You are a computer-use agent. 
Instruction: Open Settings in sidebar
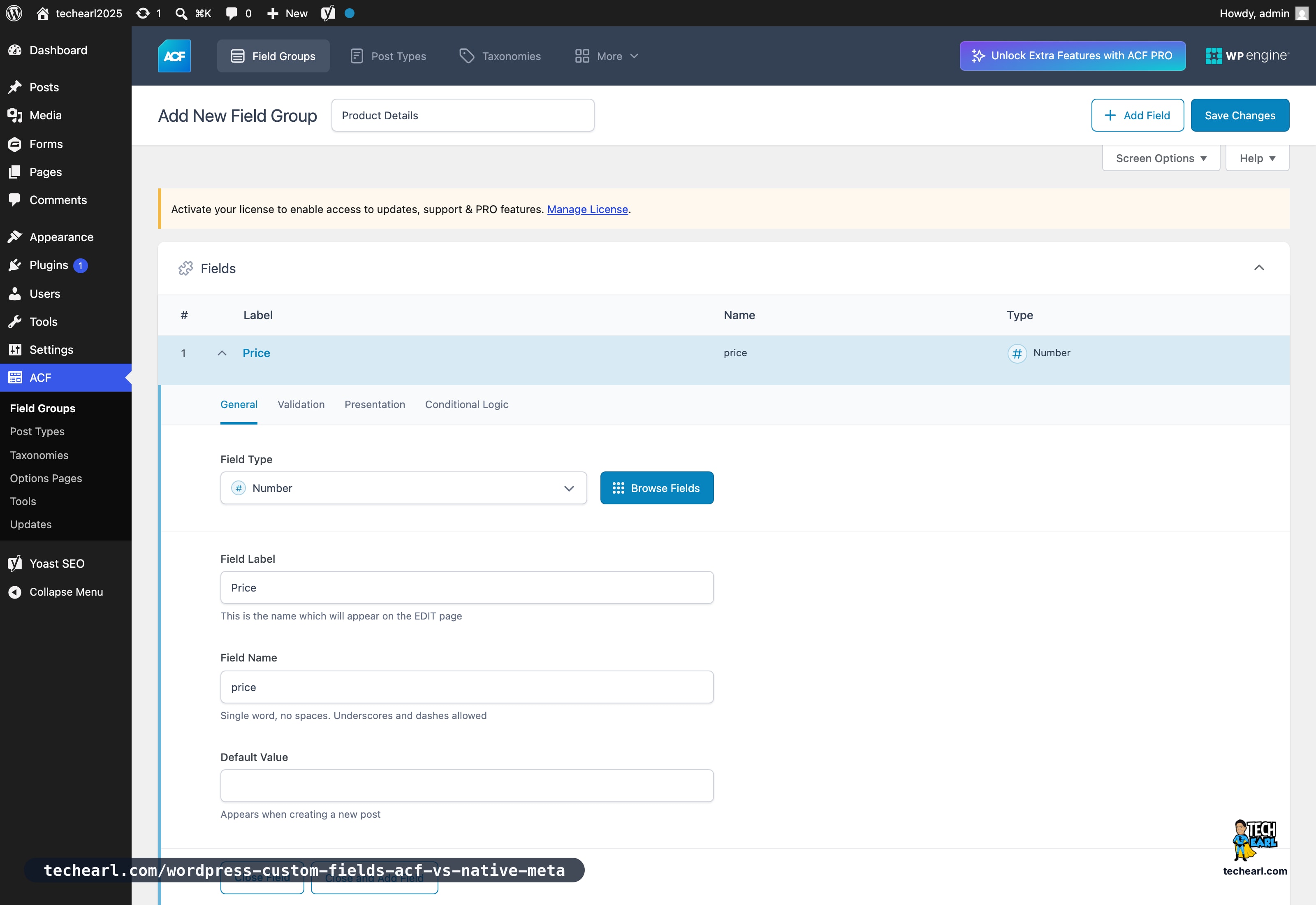(x=66, y=349)
